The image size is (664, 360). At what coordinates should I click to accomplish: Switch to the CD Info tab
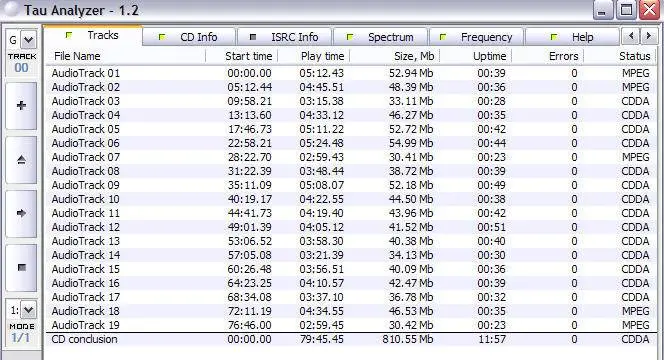(189, 37)
